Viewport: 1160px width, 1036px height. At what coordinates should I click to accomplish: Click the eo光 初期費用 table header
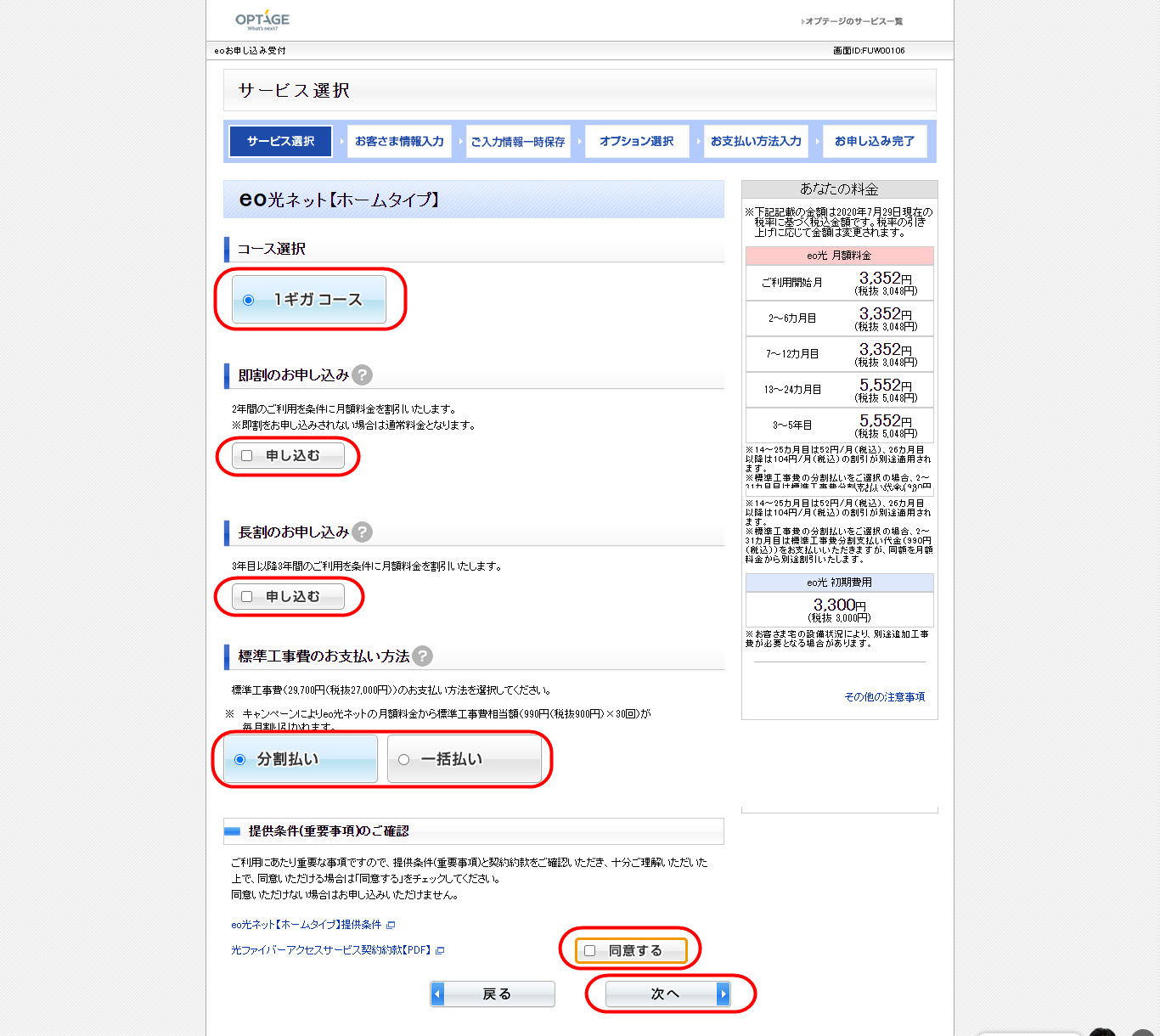click(x=839, y=583)
